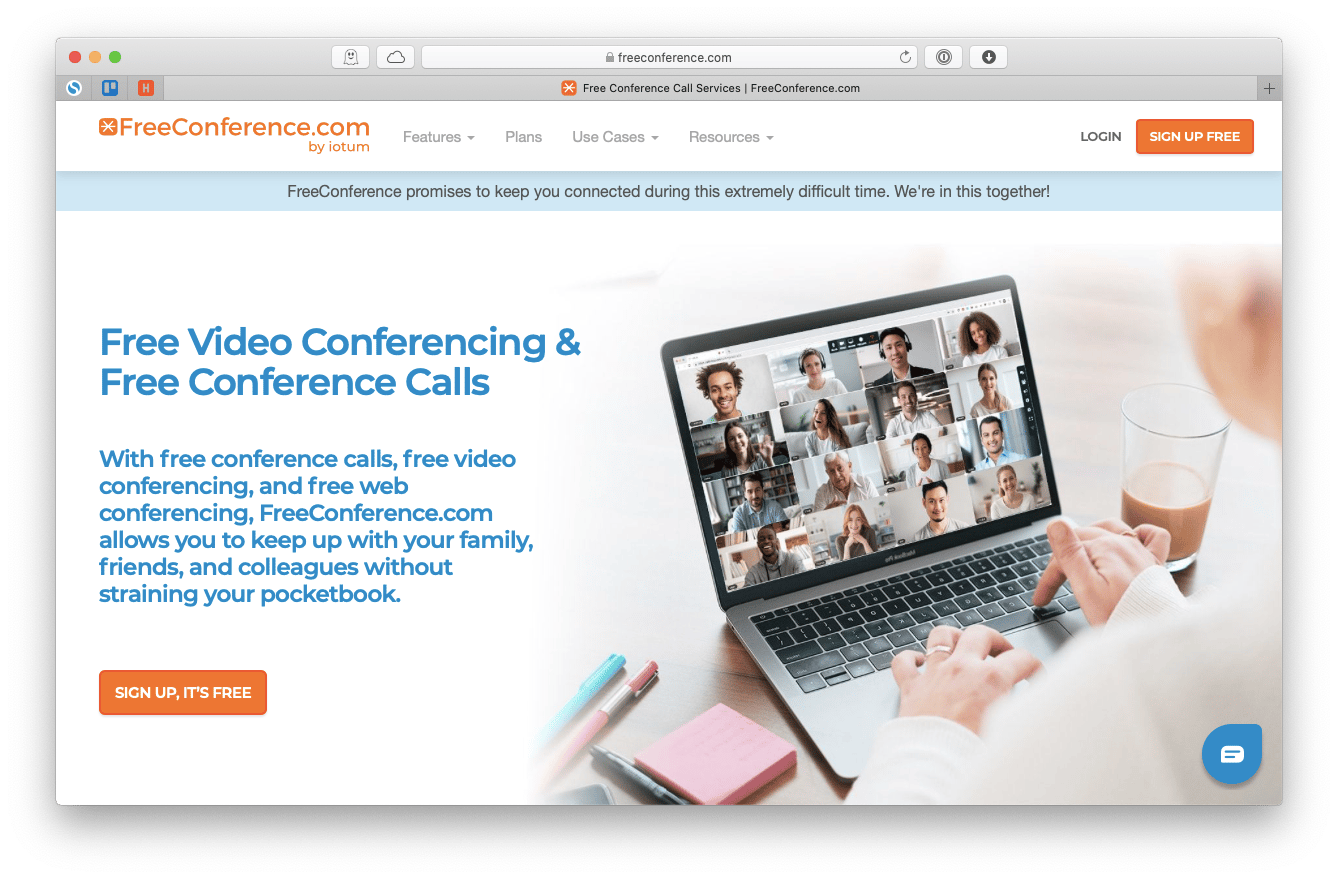This screenshot has width=1338, height=879.
Task: Open the chat bubble widget
Action: pyautogui.click(x=1232, y=754)
